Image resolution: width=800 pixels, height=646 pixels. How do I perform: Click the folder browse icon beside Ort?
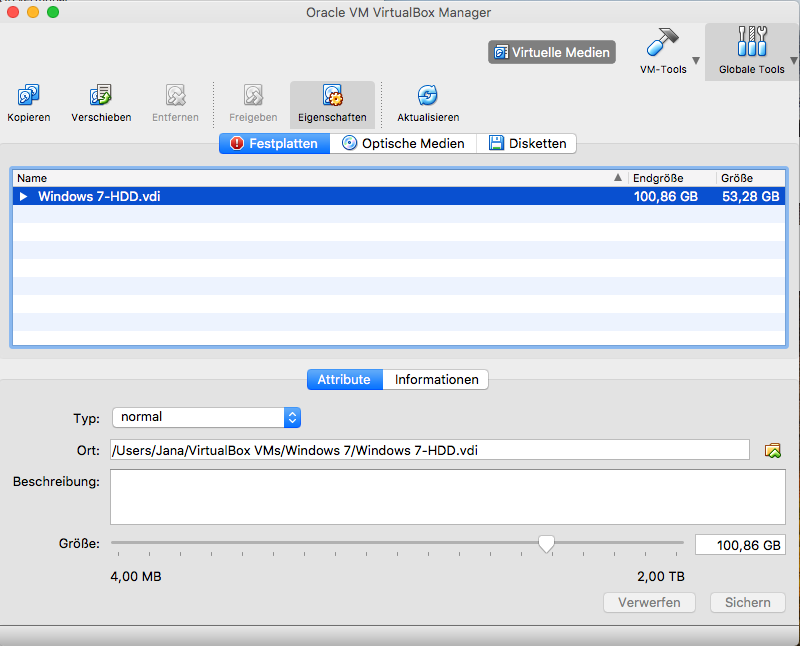coord(772,451)
